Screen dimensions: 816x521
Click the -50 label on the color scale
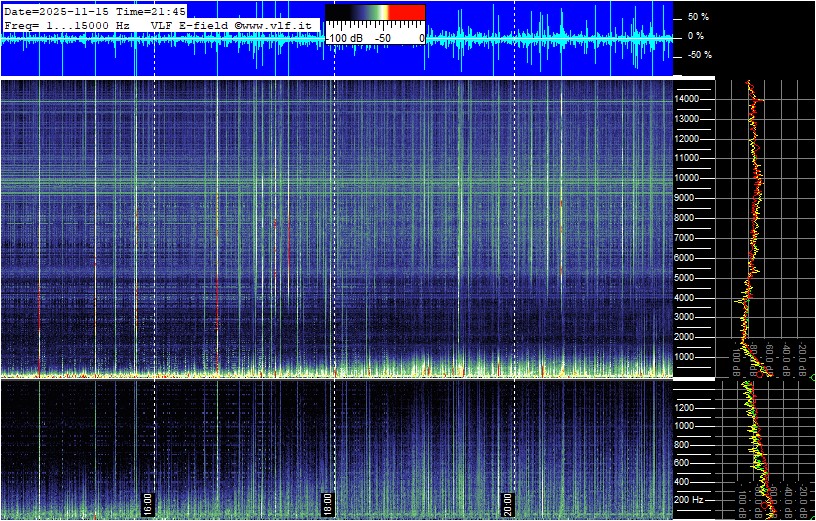[x=383, y=37]
